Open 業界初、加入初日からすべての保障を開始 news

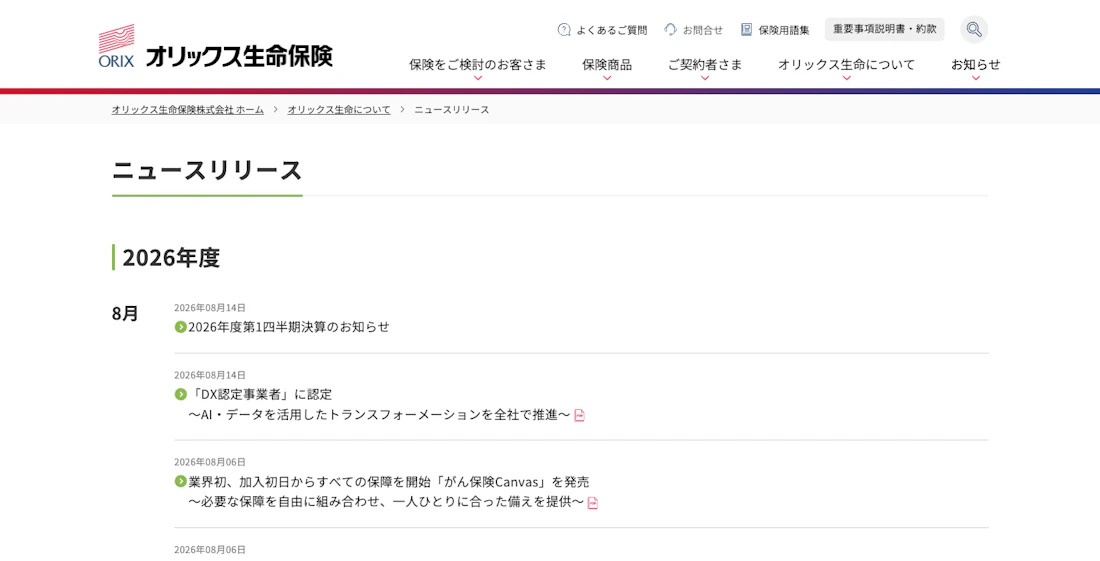(389, 482)
